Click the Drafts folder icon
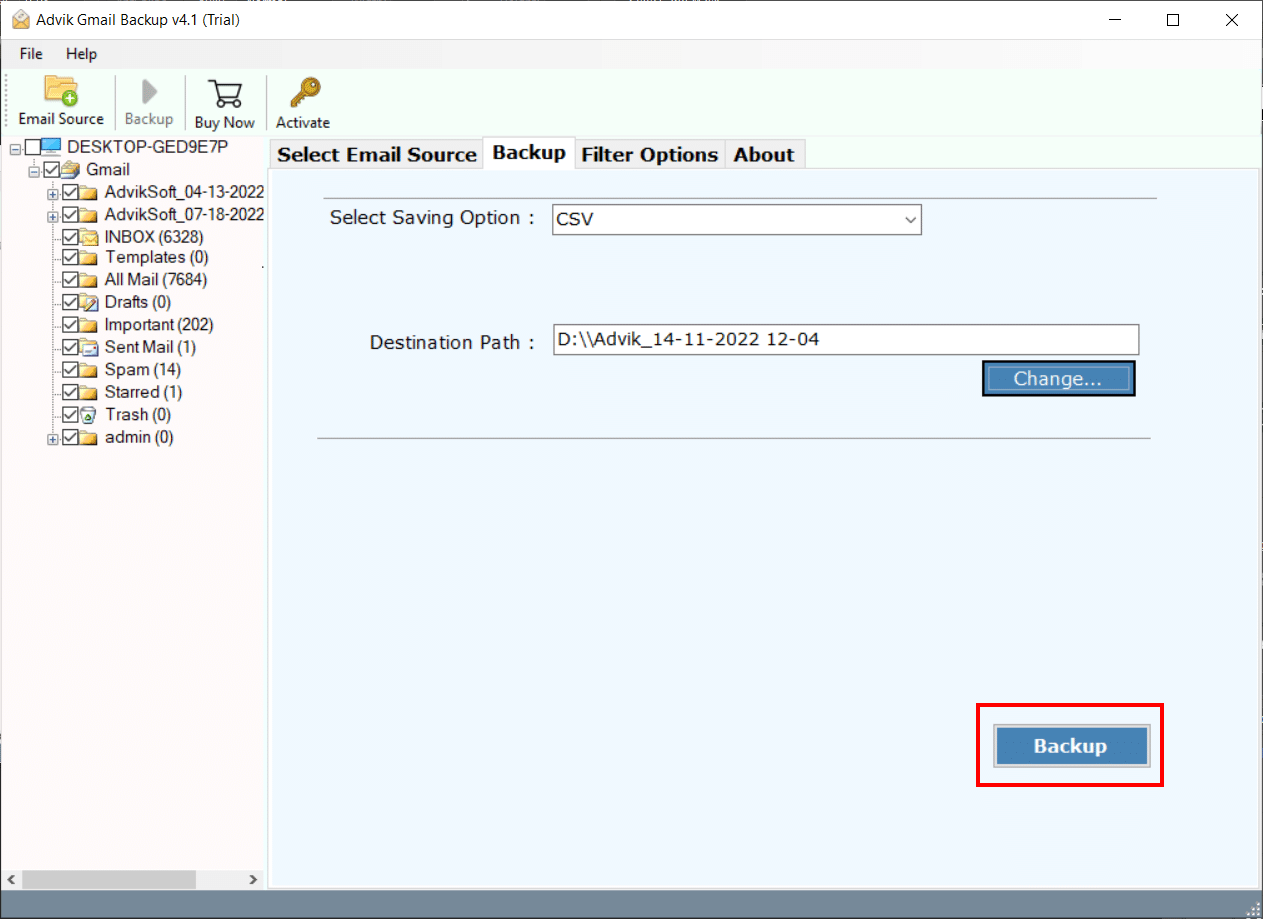1263x919 pixels. pos(89,302)
